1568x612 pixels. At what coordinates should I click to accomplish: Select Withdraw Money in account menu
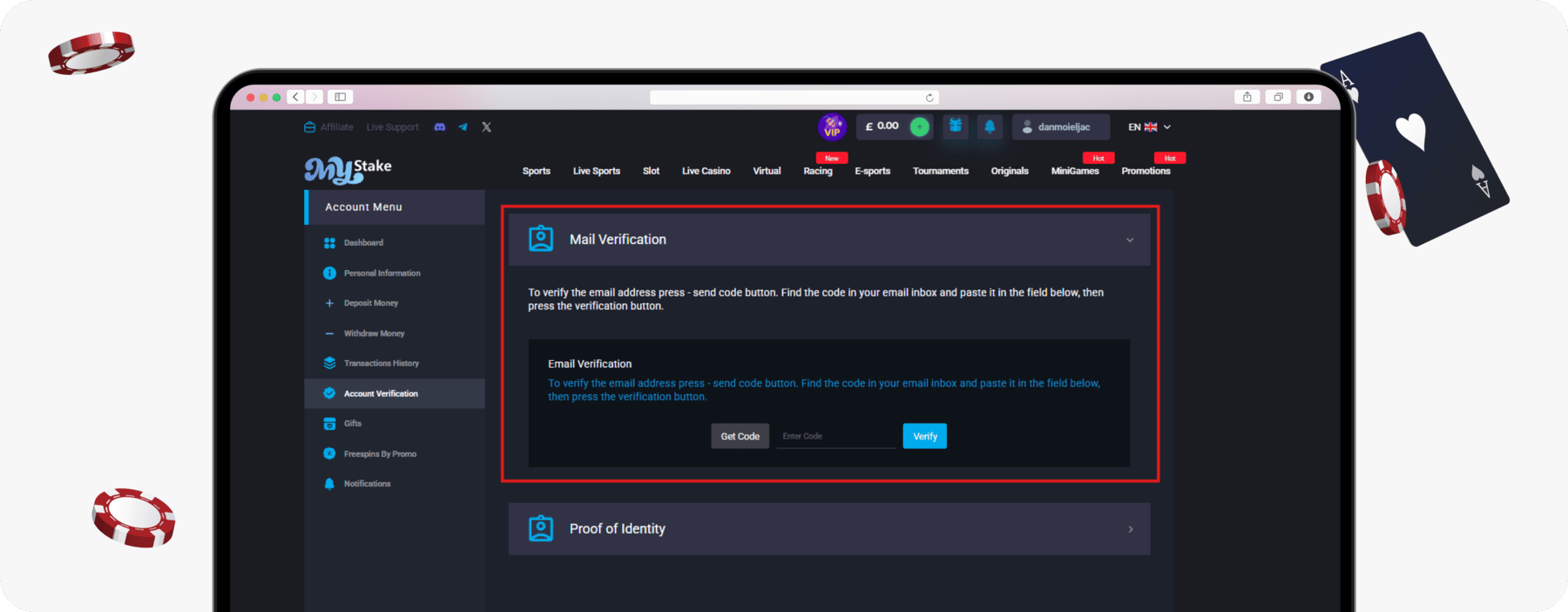(375, 334)
